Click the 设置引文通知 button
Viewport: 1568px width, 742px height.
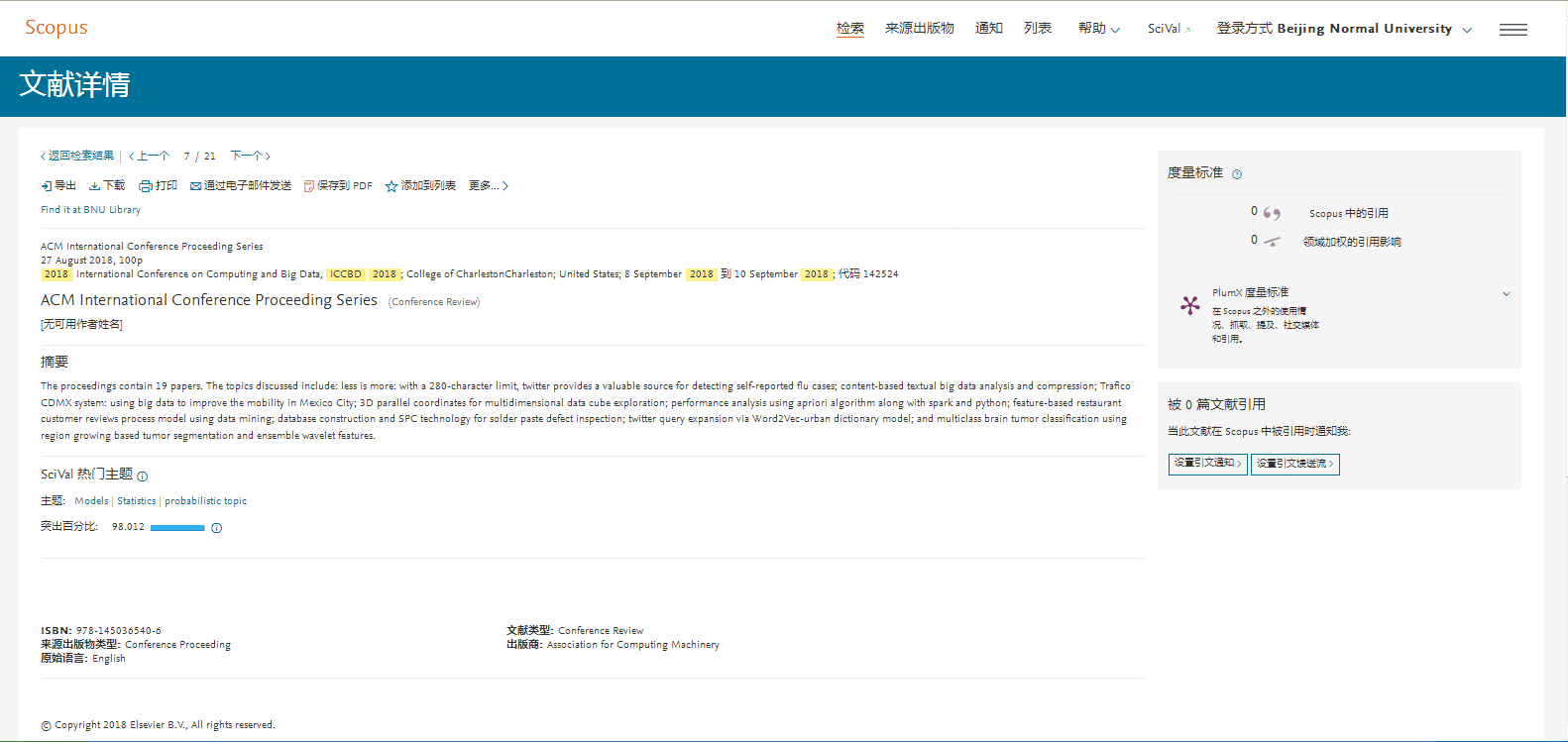1207,464
